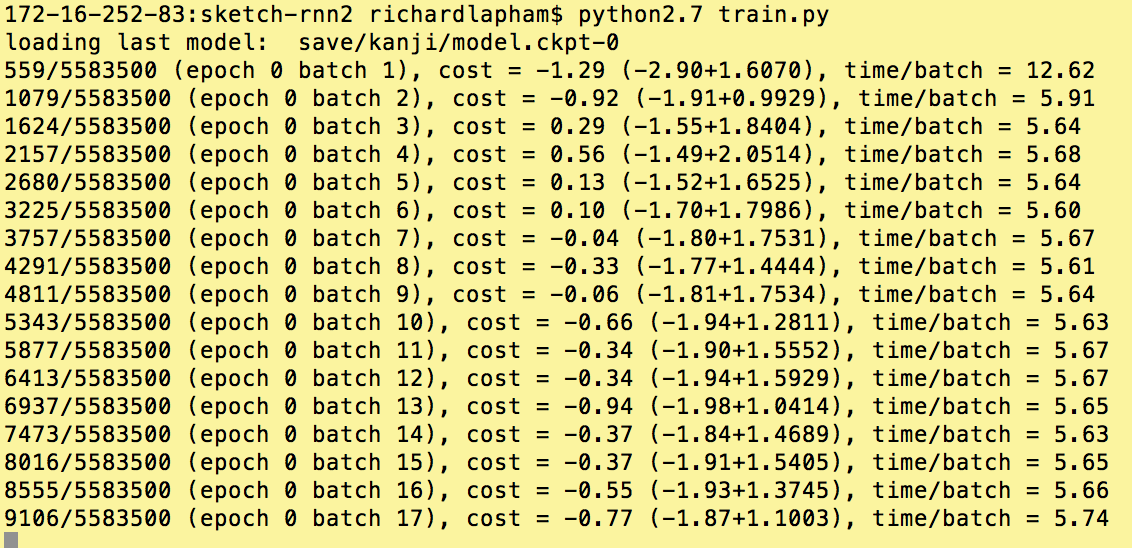Click time/batch value 12.62
This screenshot has width=1132, height=548.
click(1060, 71)
